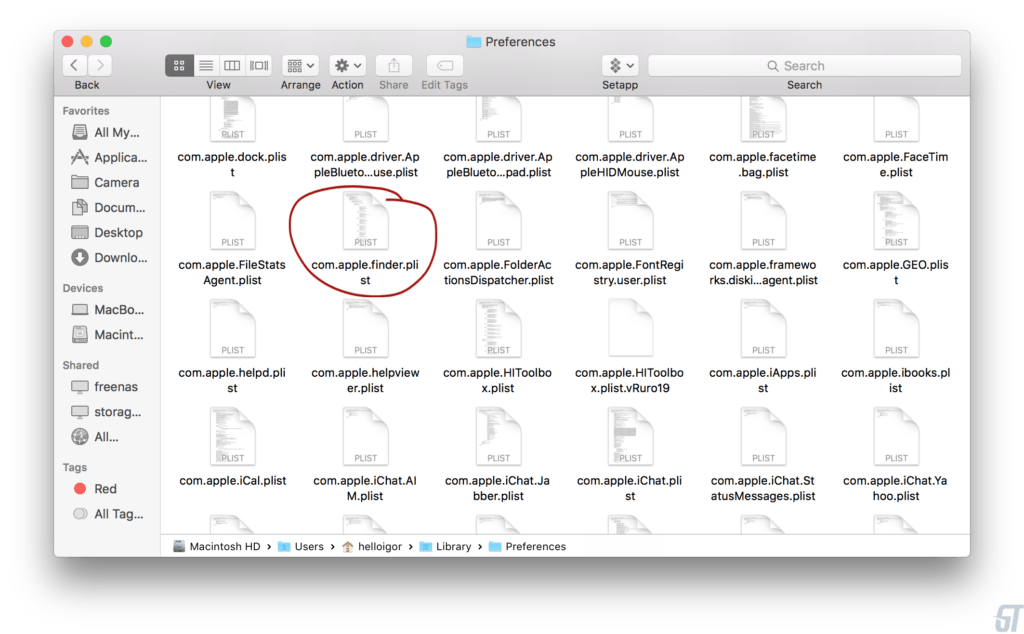This screenshot has width=1024, height=634.
Task: Click in the Search field
Action: (804, 66)
